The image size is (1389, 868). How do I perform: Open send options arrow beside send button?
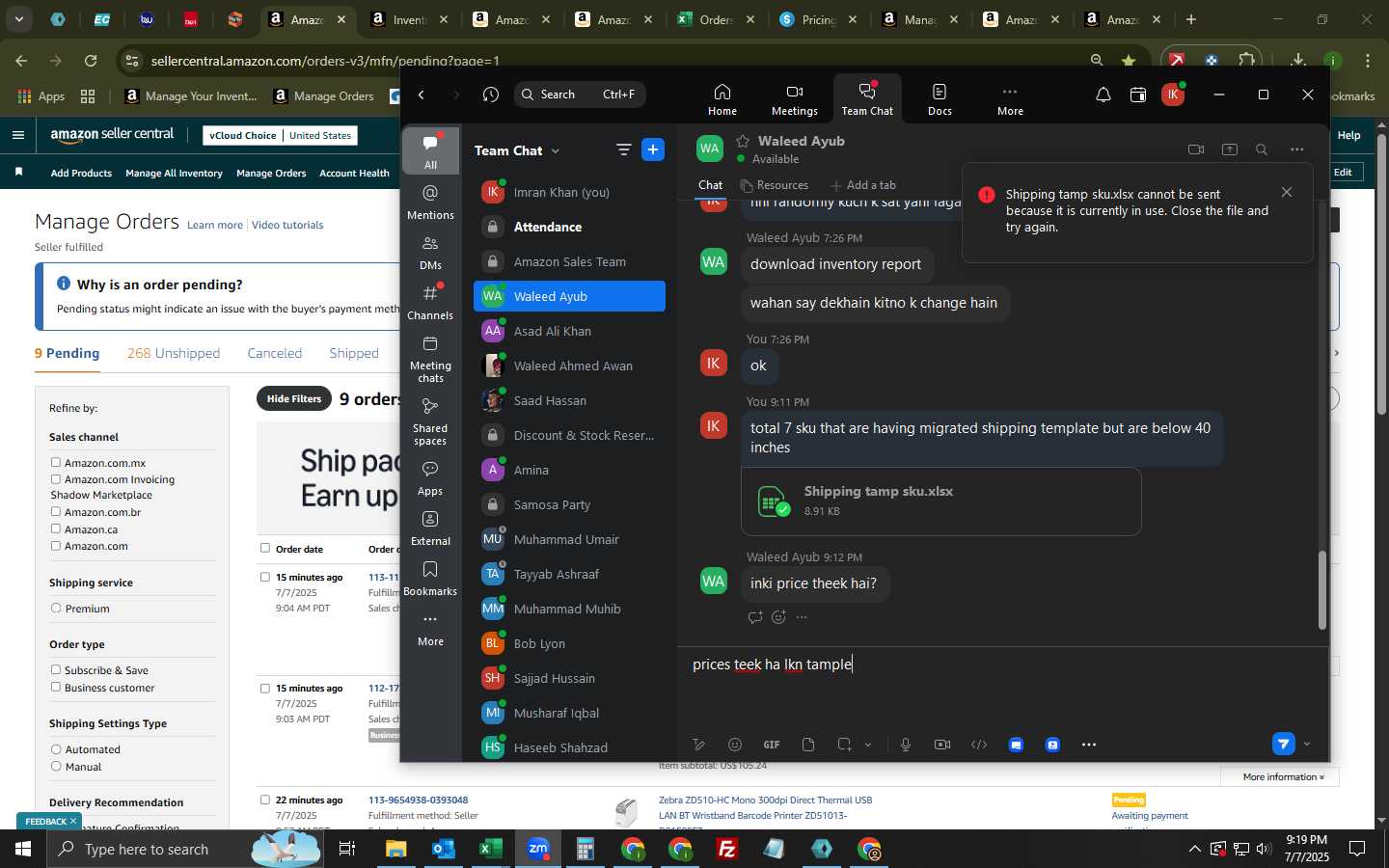1307,744
